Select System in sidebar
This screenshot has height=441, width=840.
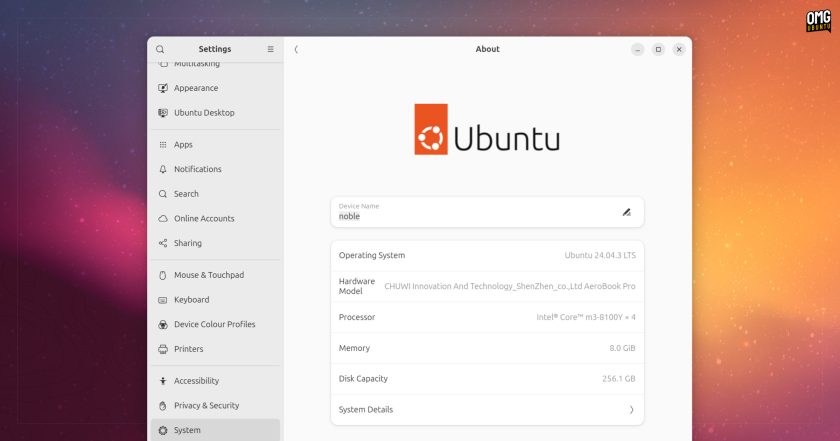coord(215,430)
